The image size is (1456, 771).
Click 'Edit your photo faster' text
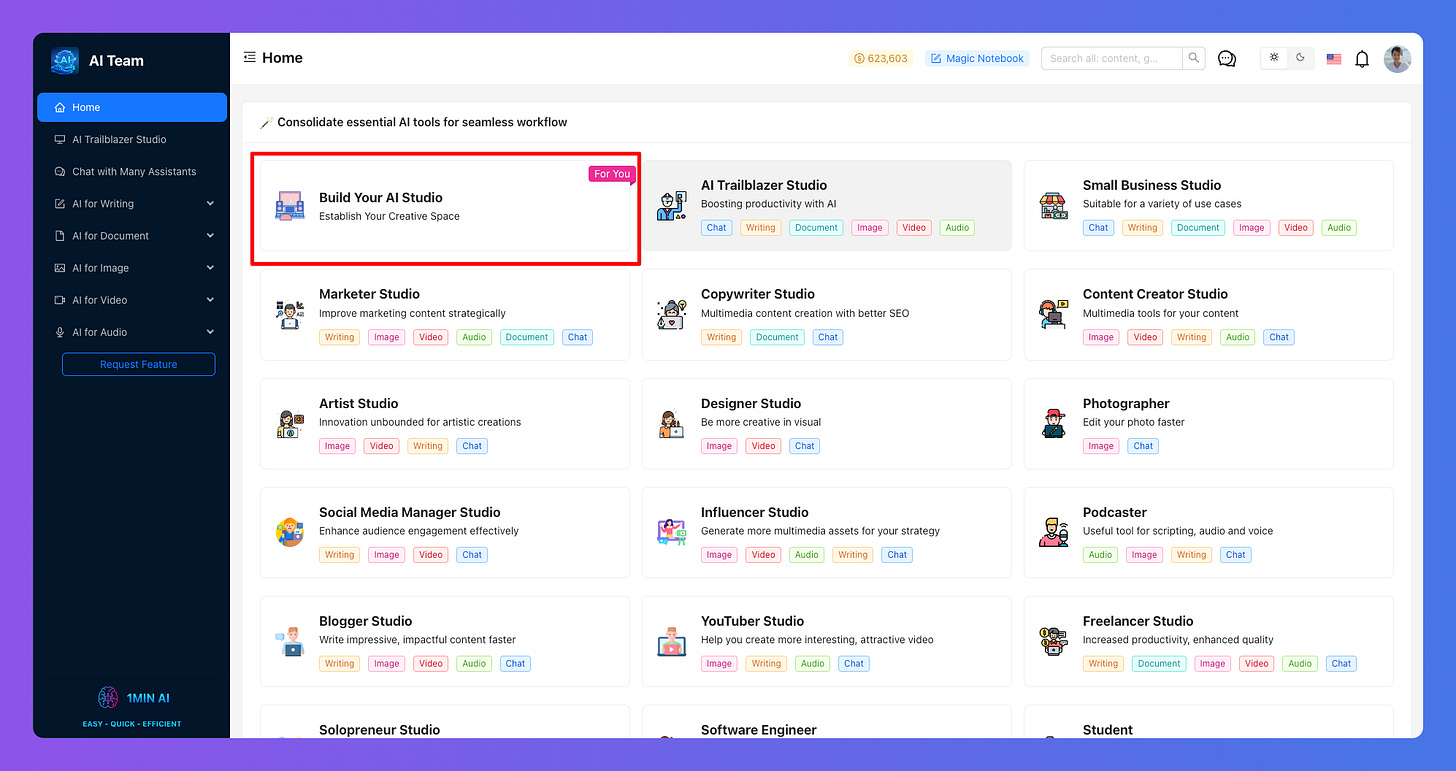[1133, 422]
